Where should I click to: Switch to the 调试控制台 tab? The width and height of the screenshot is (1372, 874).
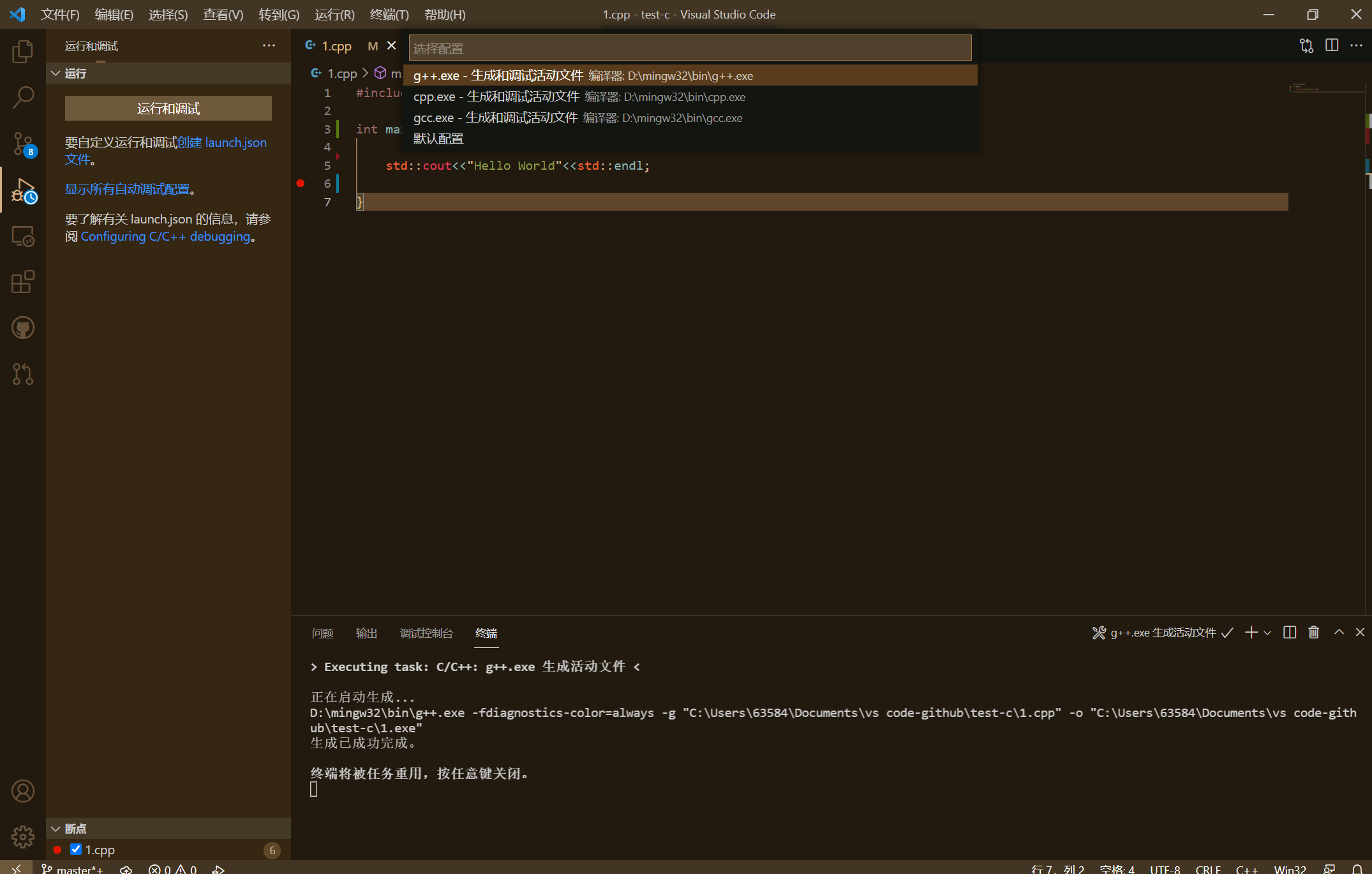pyautogui.click(x=426, y=633)
